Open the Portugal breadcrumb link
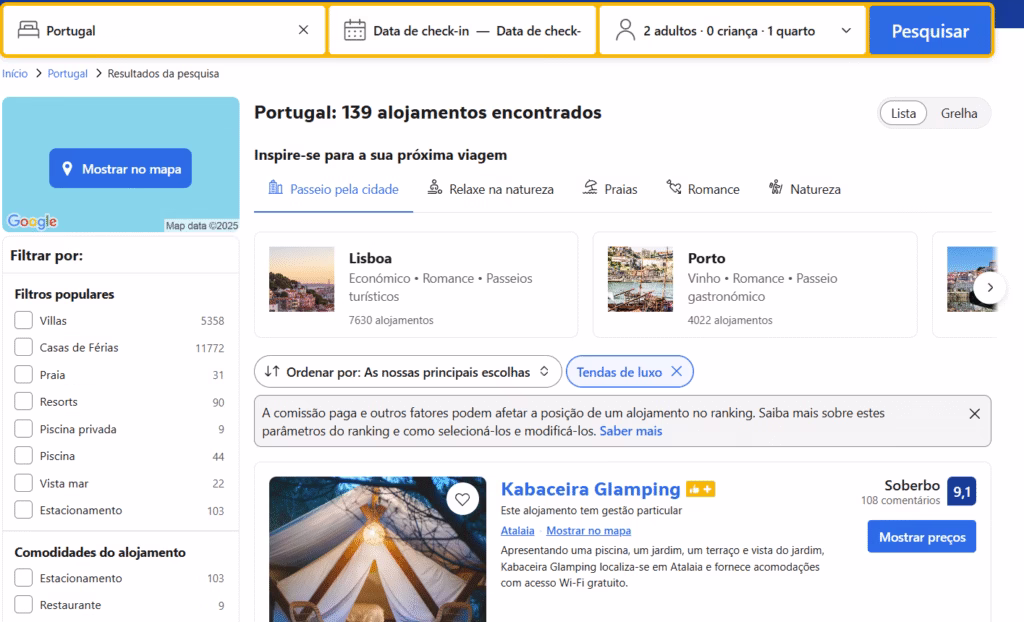 67,73
